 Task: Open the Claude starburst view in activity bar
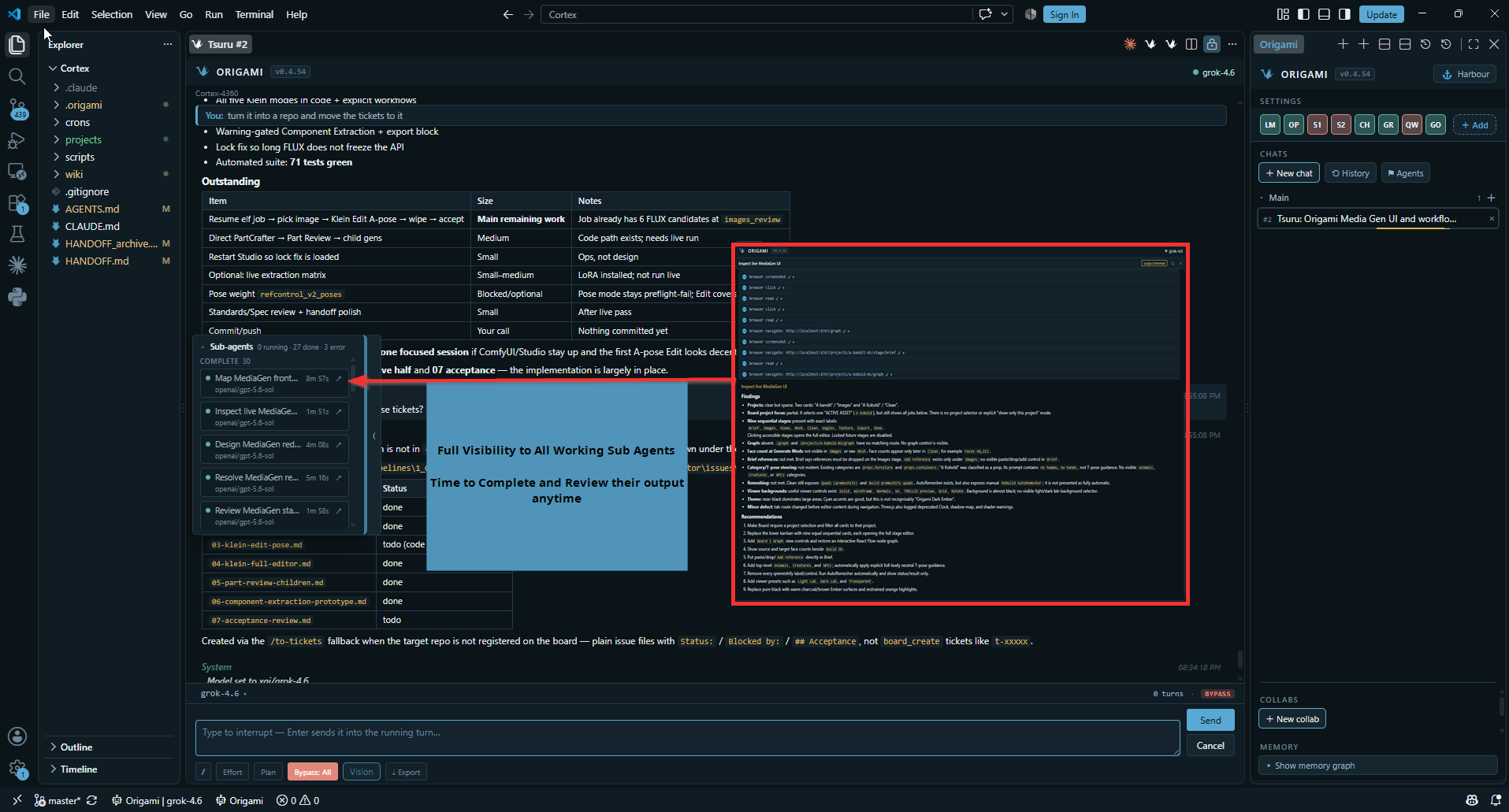click(17, 265)
